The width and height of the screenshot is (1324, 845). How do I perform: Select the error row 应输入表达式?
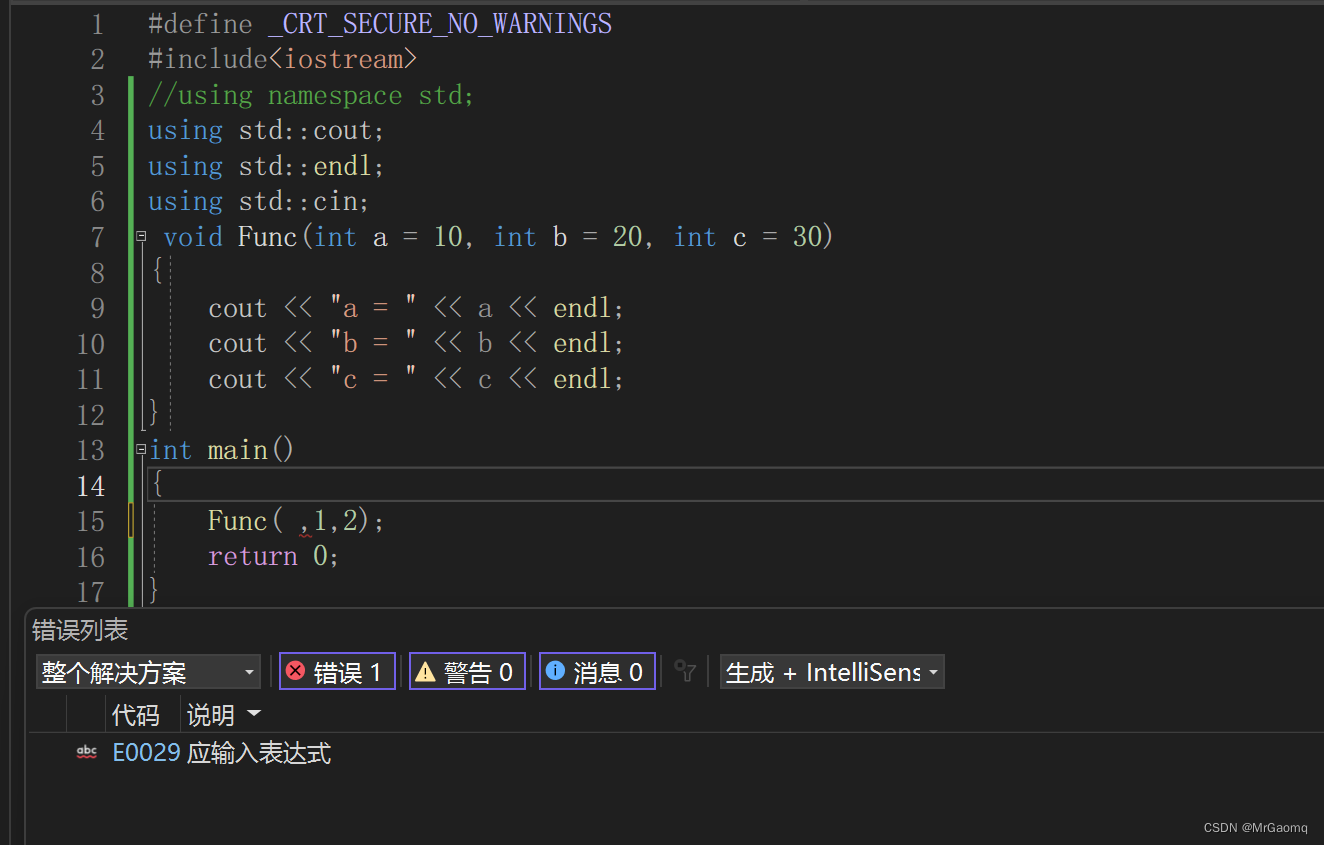(x=676, y=753)
